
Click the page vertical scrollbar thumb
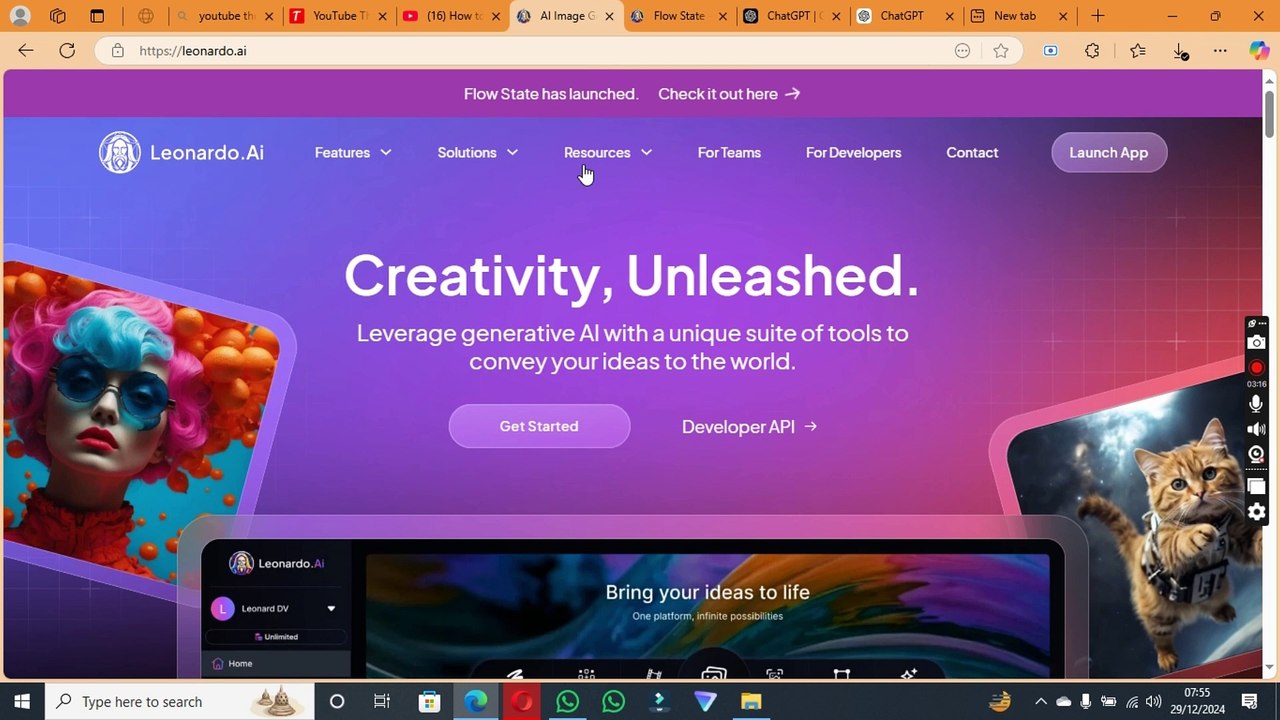point(1271,113)
